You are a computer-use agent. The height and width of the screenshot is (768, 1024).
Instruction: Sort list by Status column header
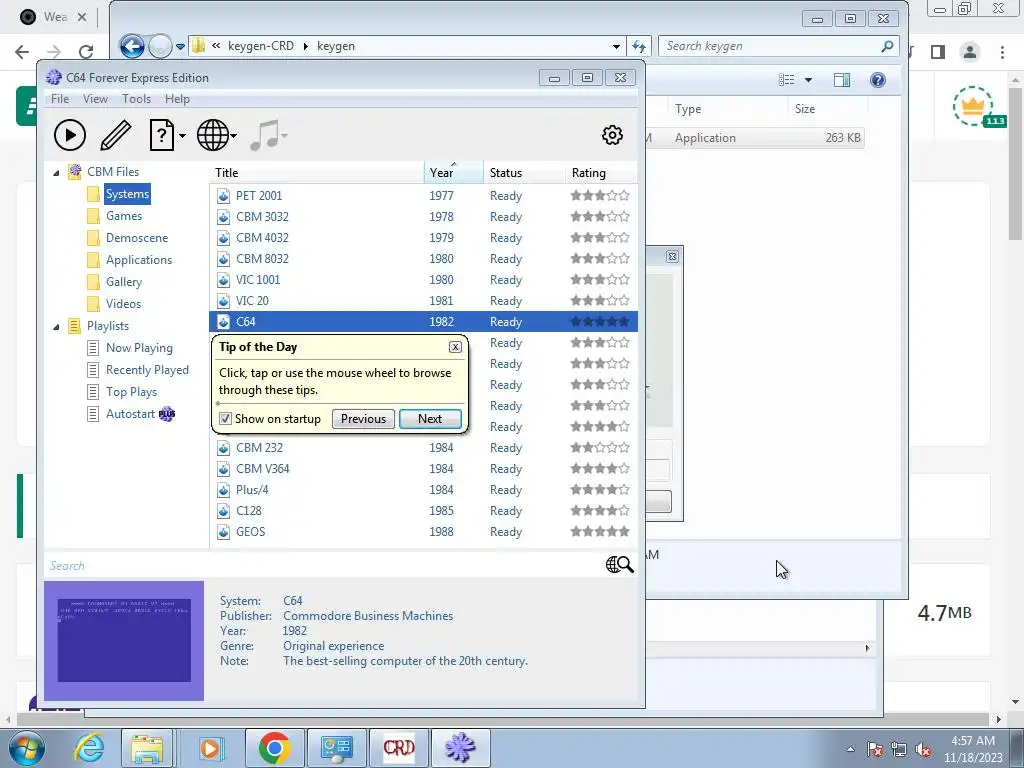point(524,172)
